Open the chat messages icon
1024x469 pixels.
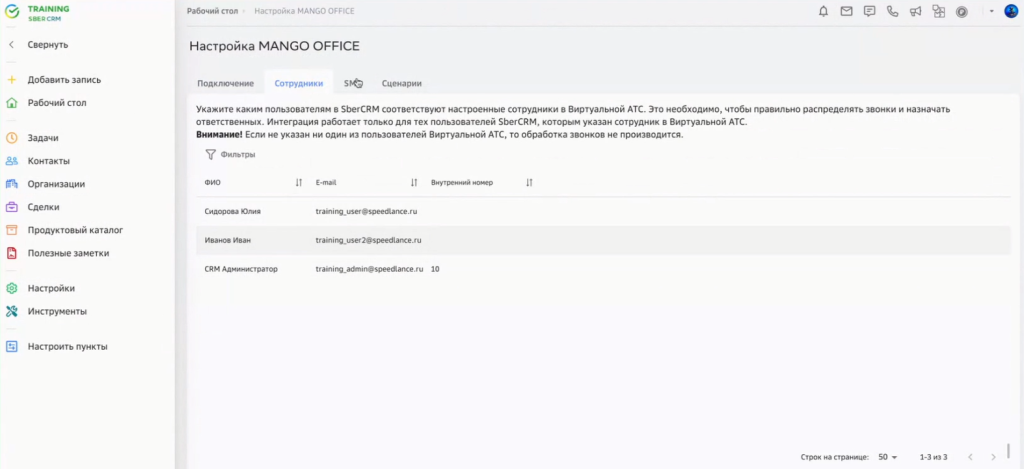pyautogui.click(x=869, y=12)
